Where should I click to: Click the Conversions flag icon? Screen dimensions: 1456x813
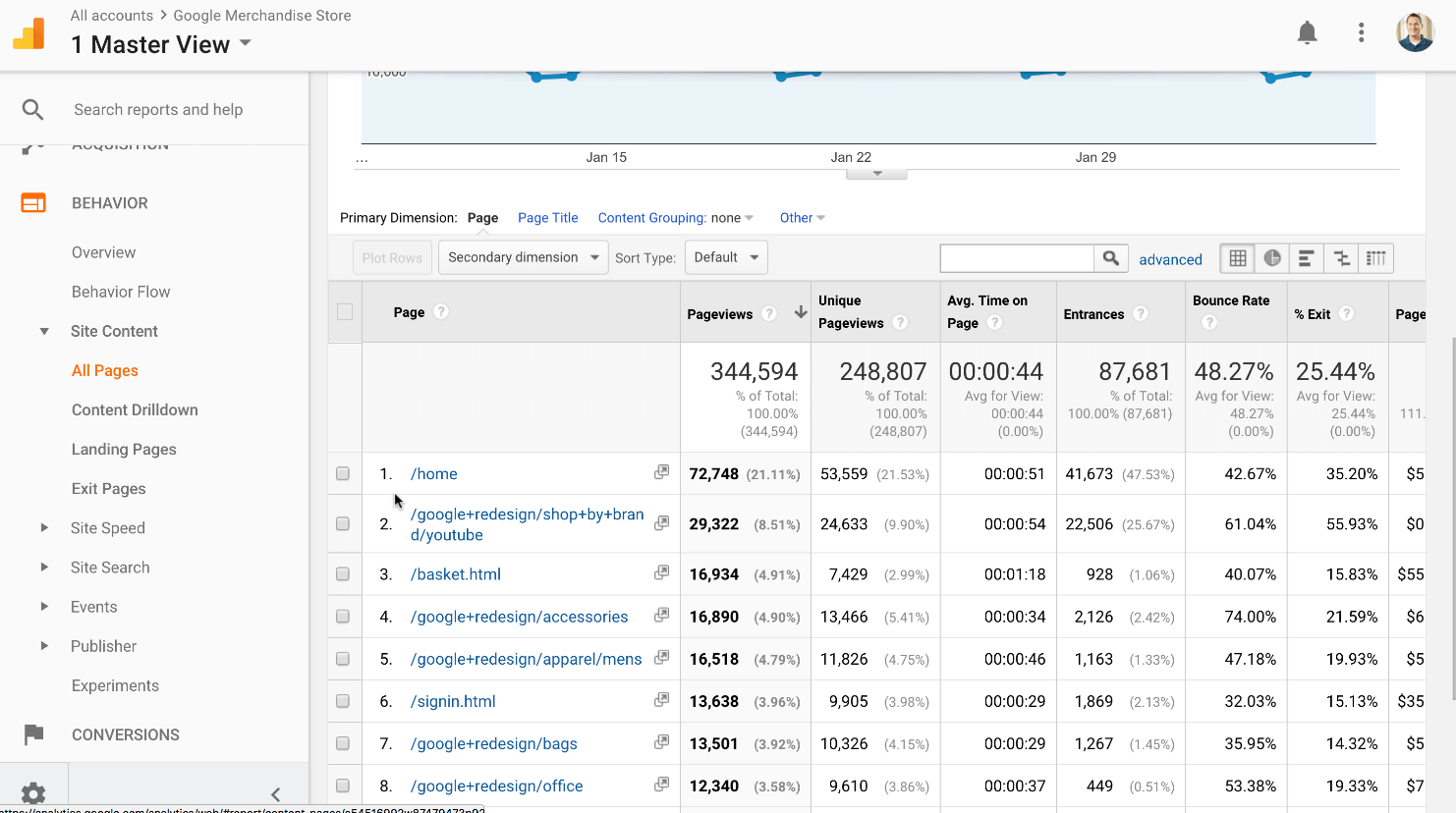pyautogui.click(x=33, y=734)
